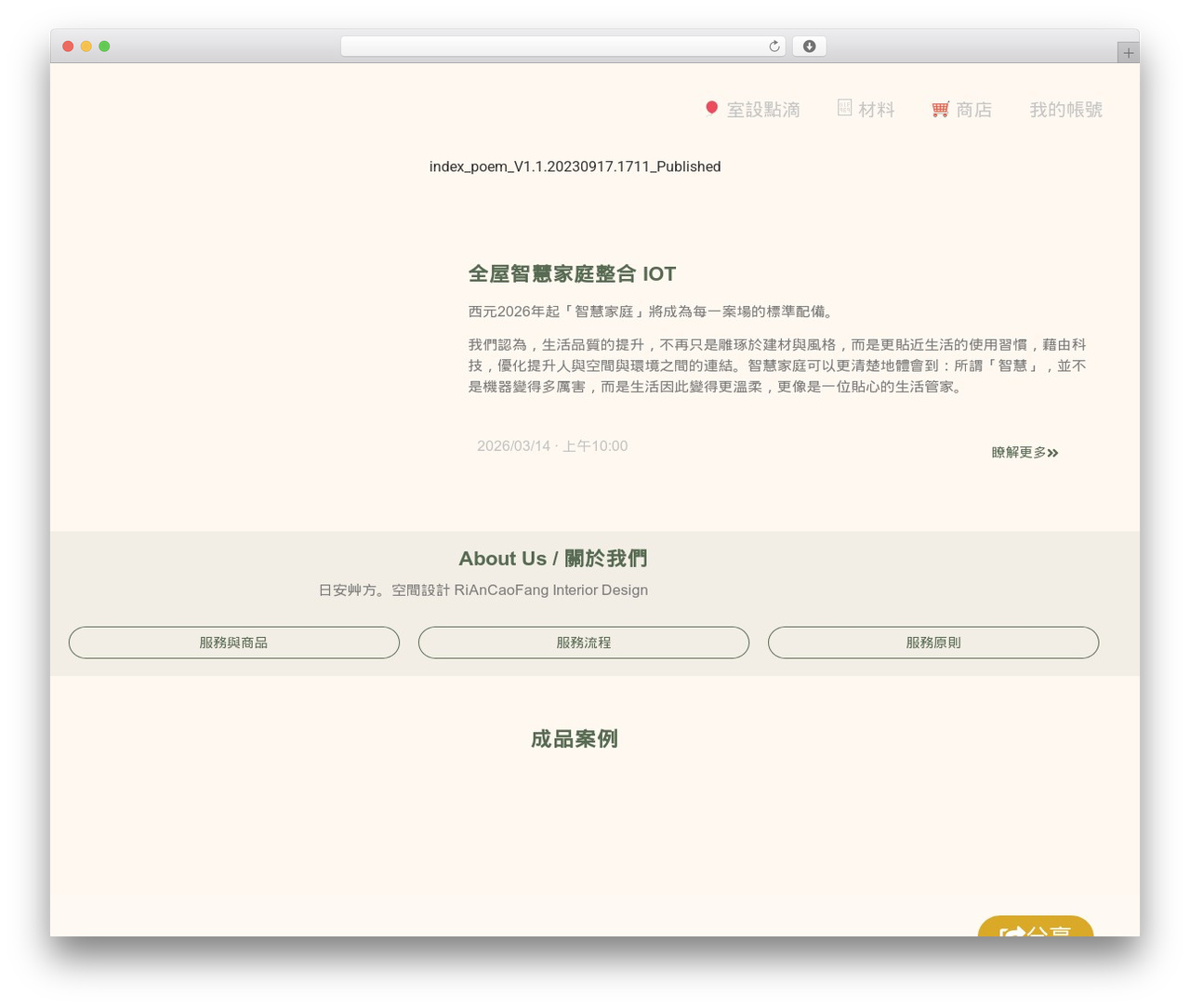The height and width of the screenshot is (1008, 1190).
Task: Click the 服務原則 button
Action: [933, 643]
